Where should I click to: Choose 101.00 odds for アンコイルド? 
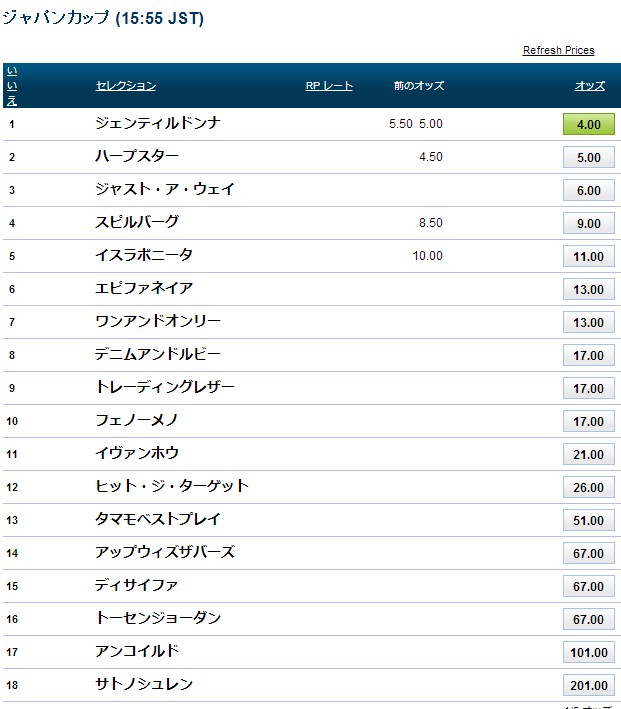(x=588, y=653)
